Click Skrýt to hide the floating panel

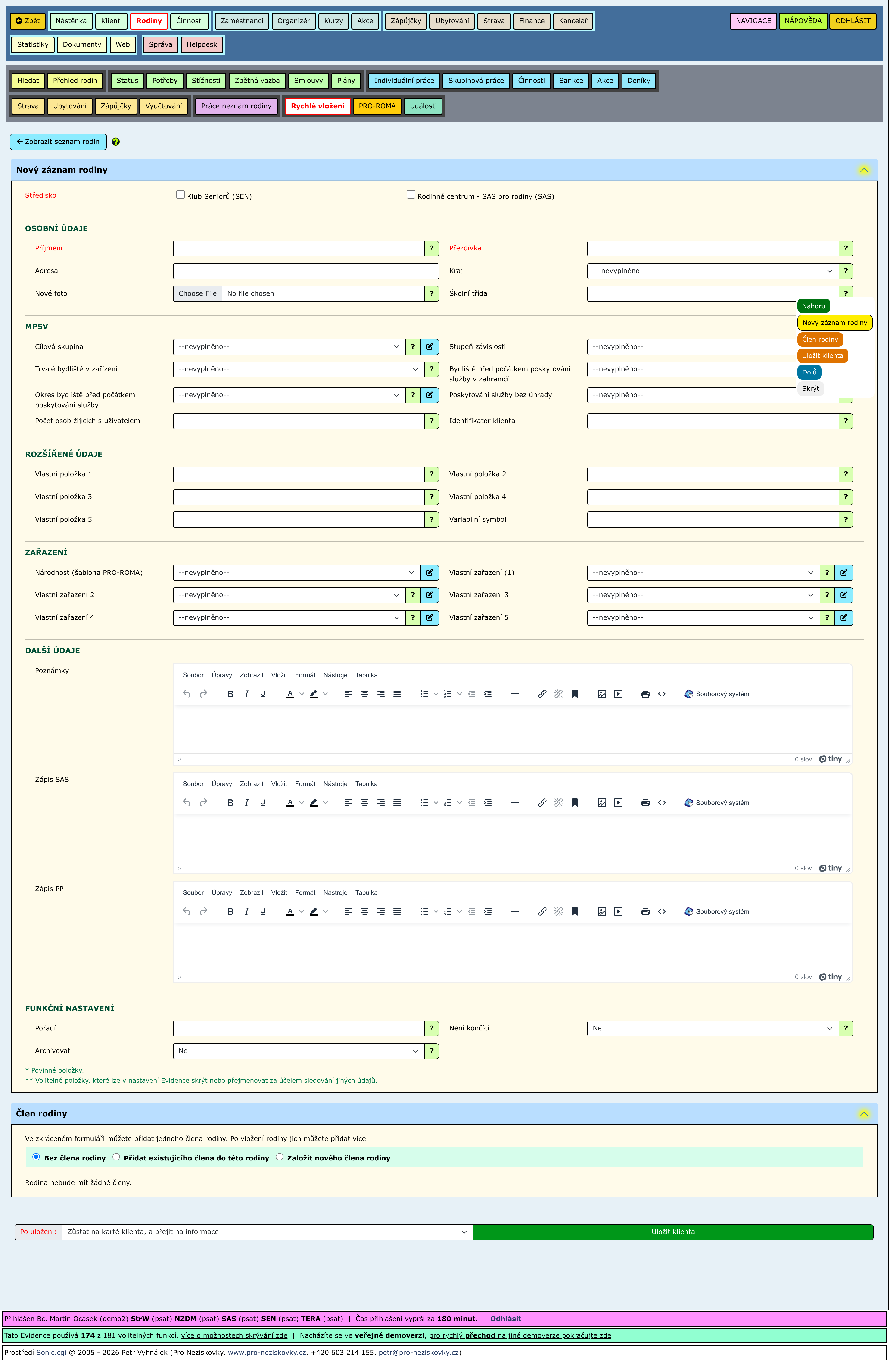pyautogui.click(x=810, y=389)
